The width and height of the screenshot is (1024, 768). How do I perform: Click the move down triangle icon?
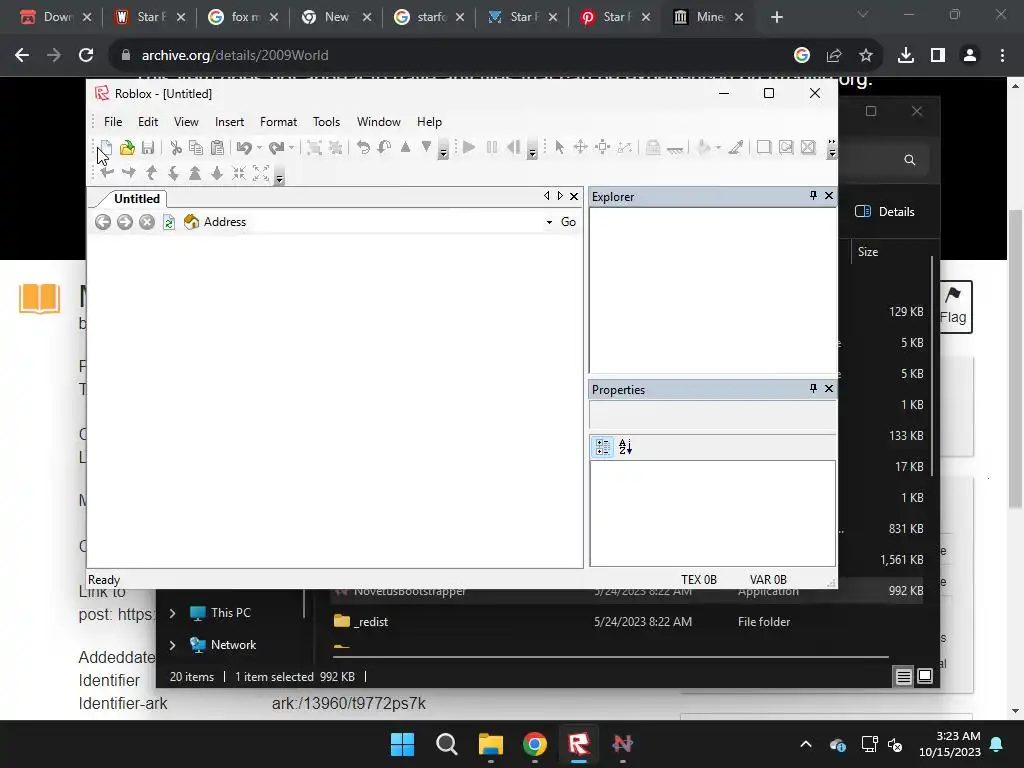click(x=426, y=147)
